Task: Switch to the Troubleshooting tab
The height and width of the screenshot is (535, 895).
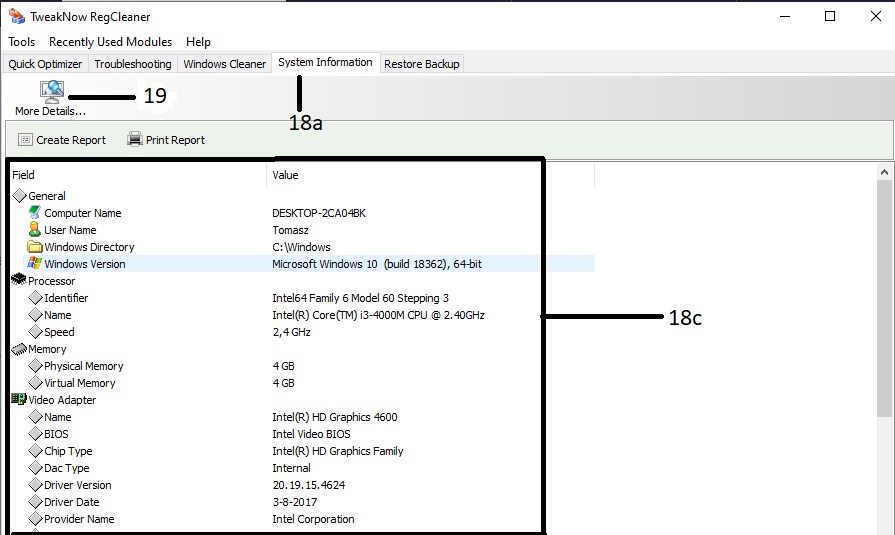Action: tap(132, 64)
